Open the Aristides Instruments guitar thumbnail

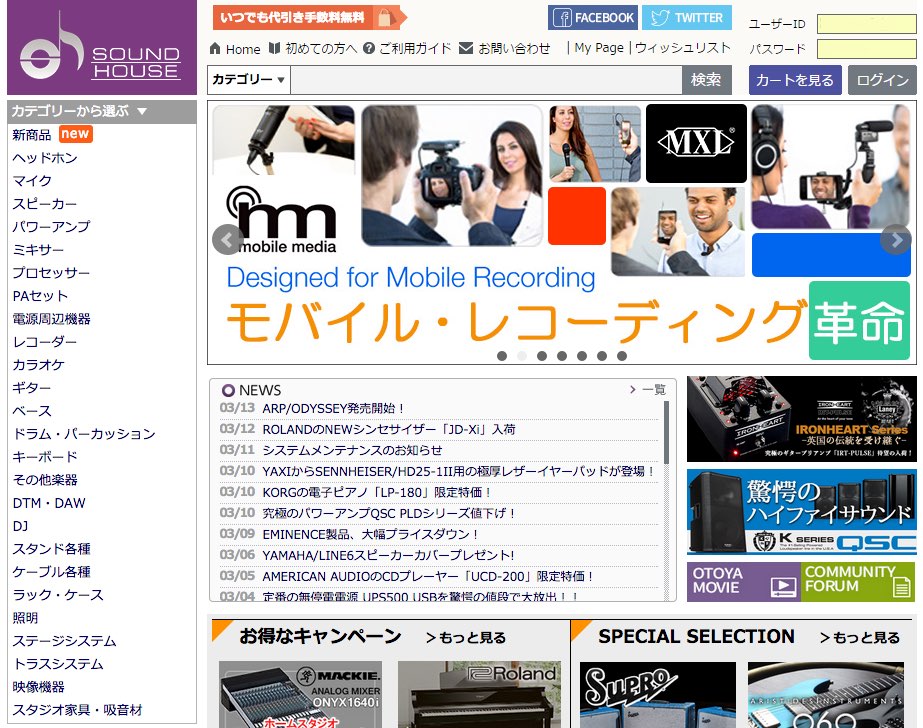pos(826,694)
